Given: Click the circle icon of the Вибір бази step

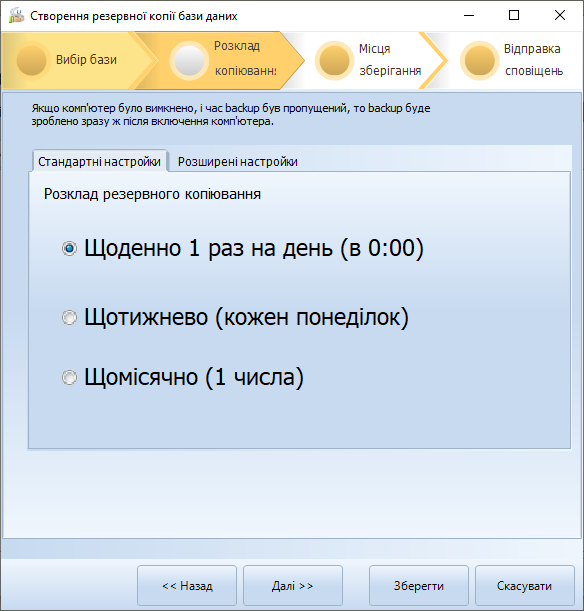Looking at the screenshot, I should click(x=32, y=60).
